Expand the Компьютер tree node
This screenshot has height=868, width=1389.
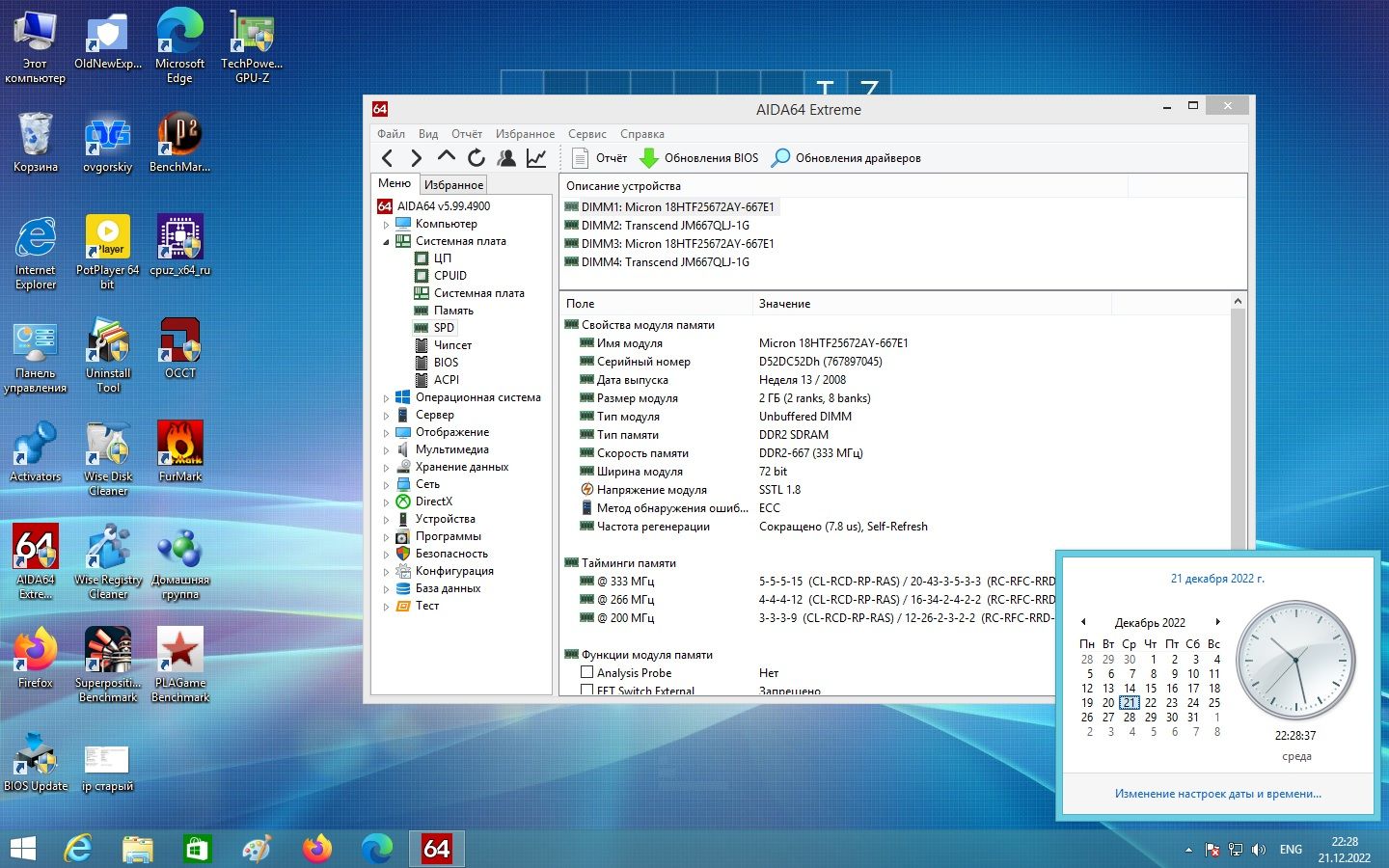pos(387,224)
